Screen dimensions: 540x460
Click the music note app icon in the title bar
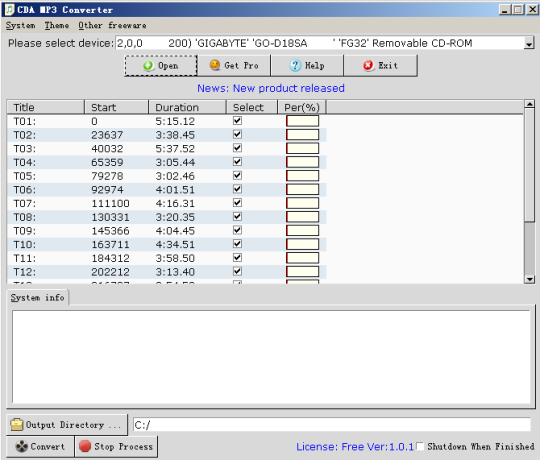(10, 9)
